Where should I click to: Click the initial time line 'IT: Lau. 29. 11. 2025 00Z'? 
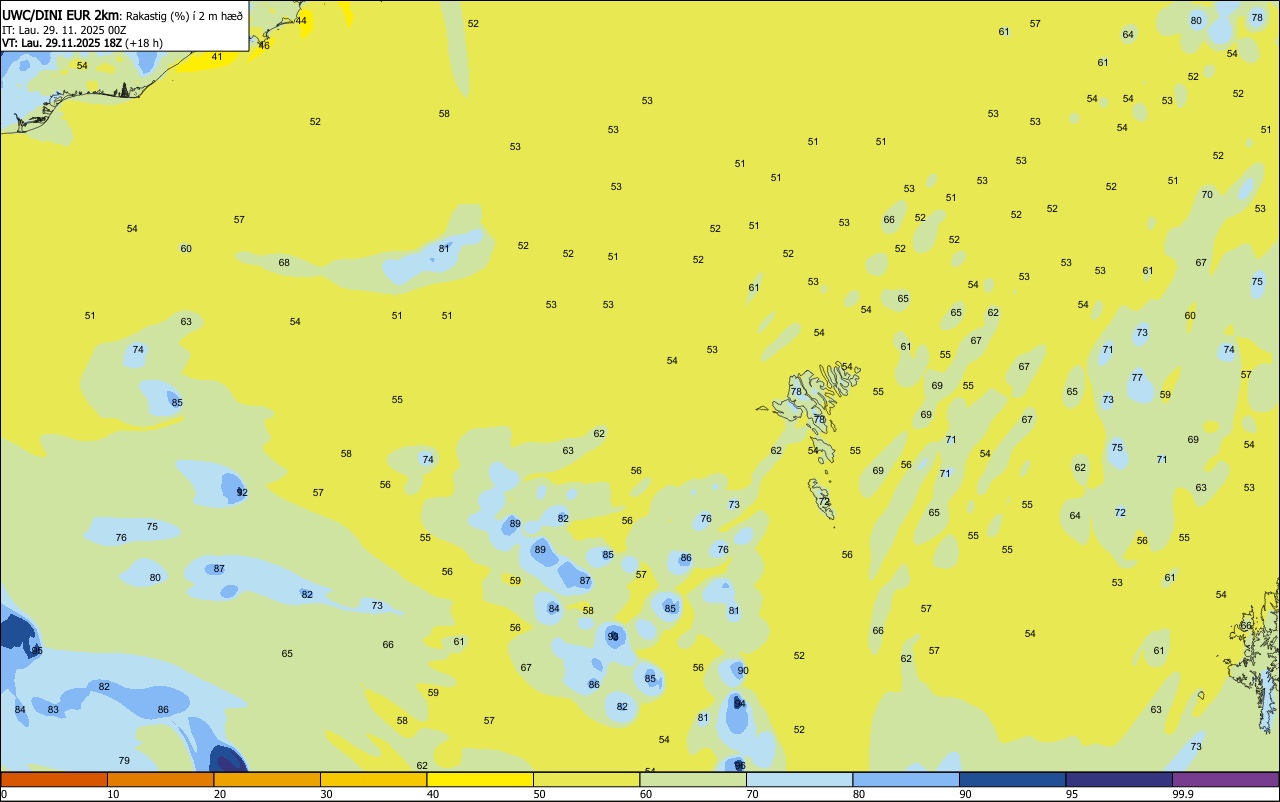[64, 30]
